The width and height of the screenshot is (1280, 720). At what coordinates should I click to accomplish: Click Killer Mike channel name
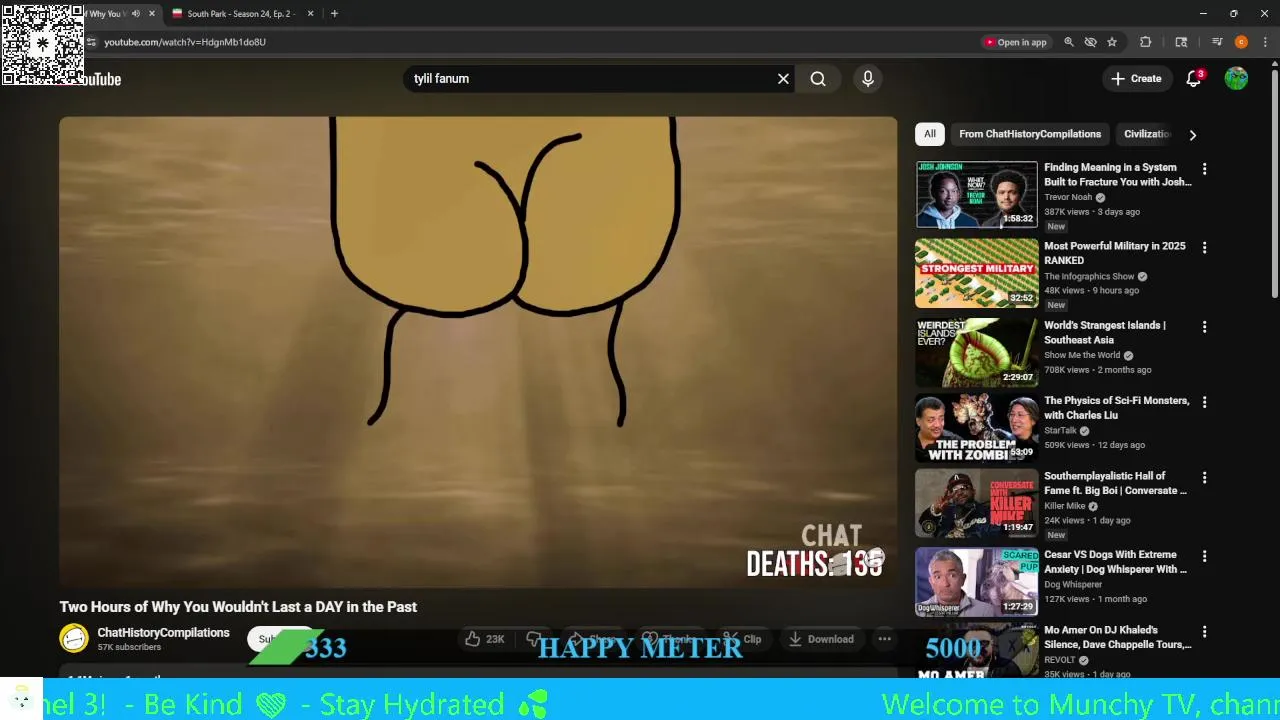coord(1065,506)
